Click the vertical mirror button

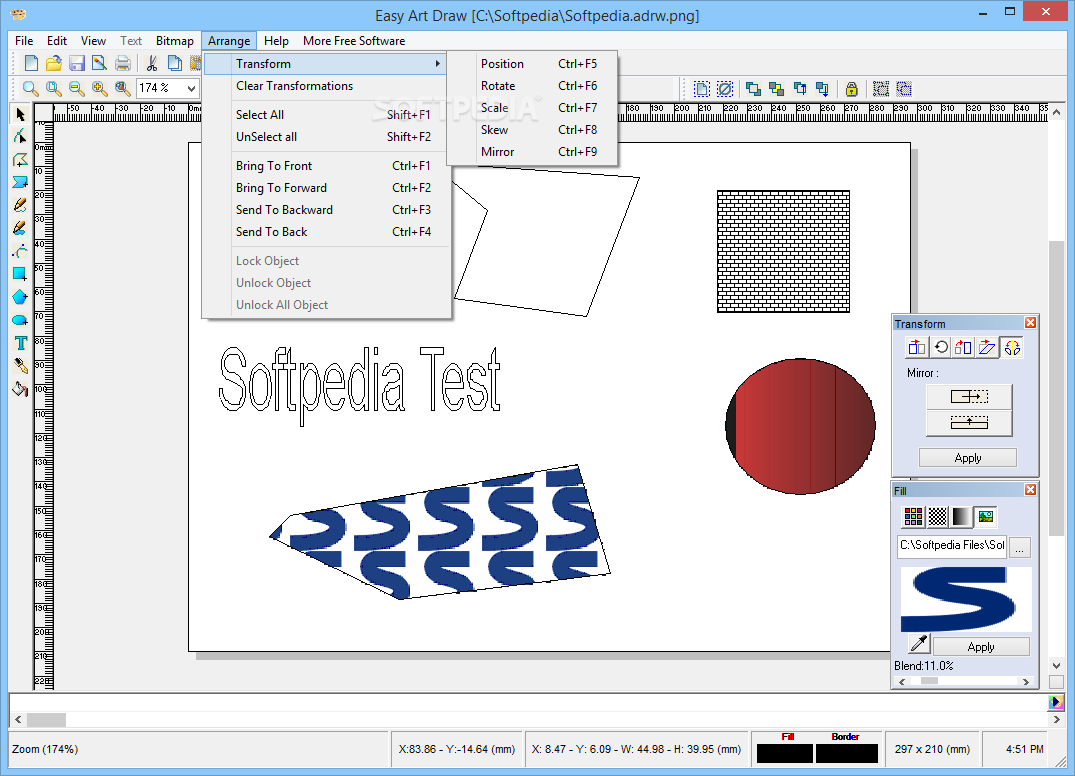coord(969,423)
